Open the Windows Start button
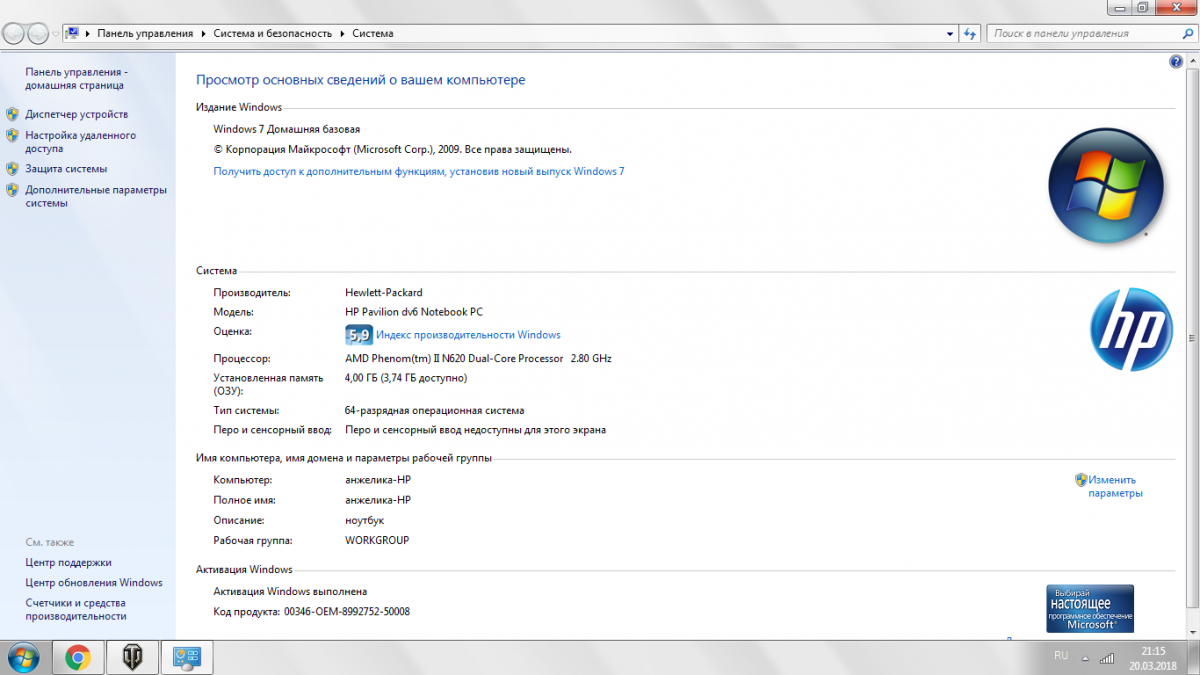Viewport: 1200px width, 675px height. pos(23,657)
